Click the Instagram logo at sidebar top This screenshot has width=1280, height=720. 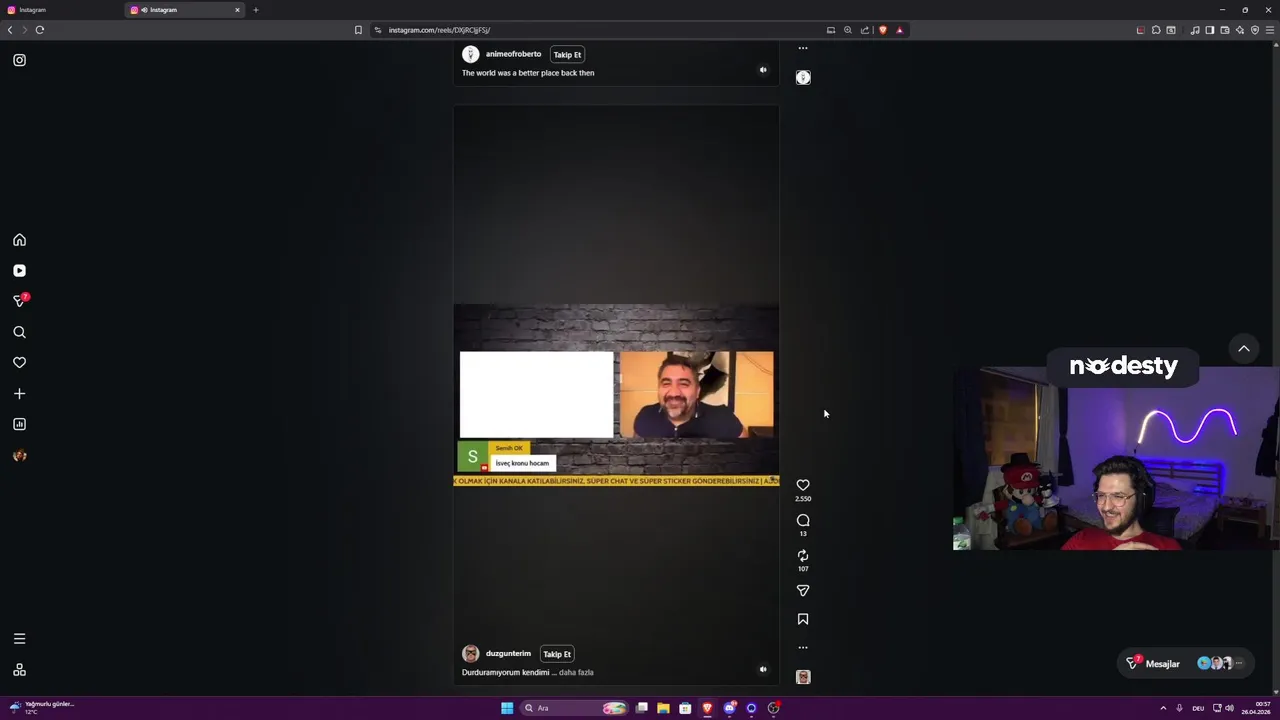pyautogui.click(x=19, y=60)
